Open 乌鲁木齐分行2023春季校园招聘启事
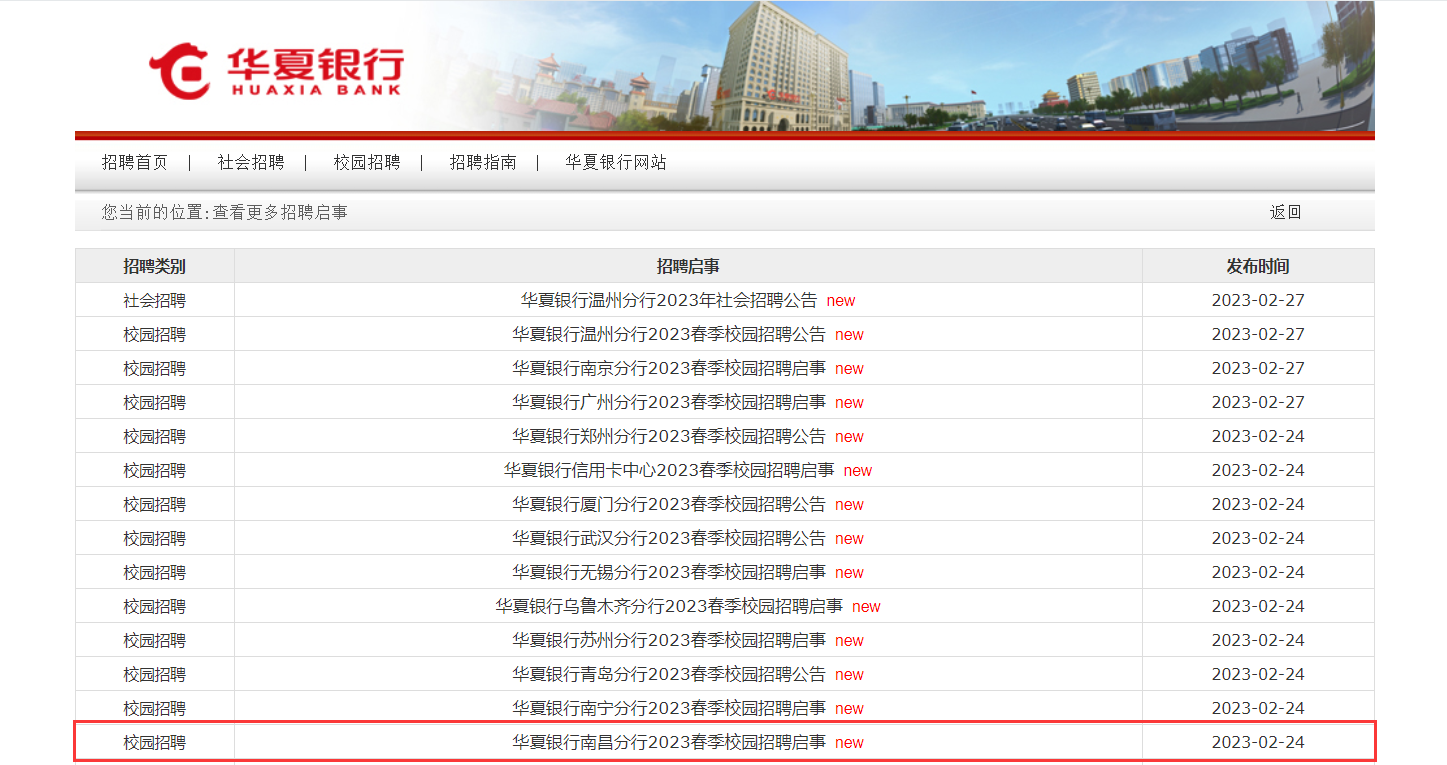Screen dimensions: 1447x765 point(669,606)
